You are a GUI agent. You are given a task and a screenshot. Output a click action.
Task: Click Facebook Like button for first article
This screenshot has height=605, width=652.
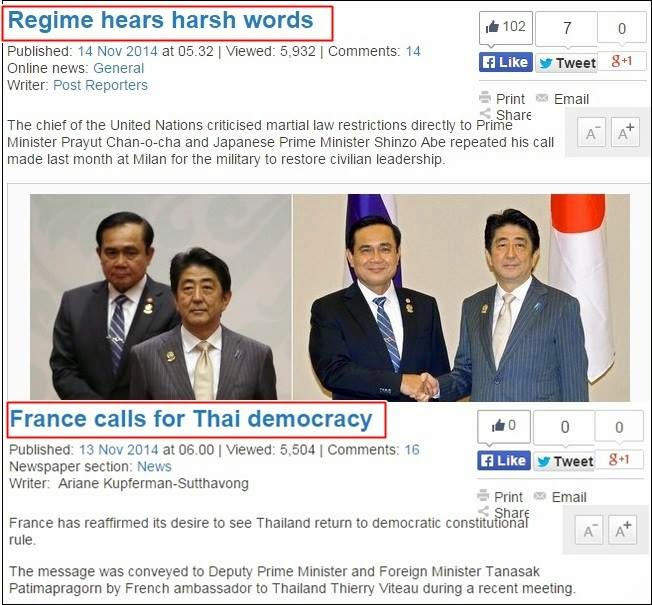pyautogui.click(x=505, y=62)
